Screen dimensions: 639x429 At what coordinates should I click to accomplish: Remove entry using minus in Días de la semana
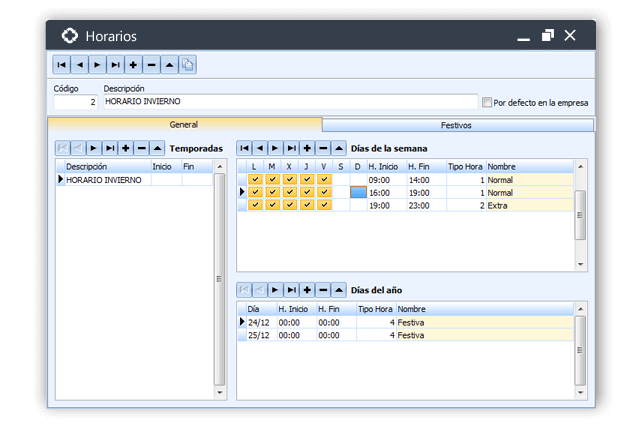(323, 148)
